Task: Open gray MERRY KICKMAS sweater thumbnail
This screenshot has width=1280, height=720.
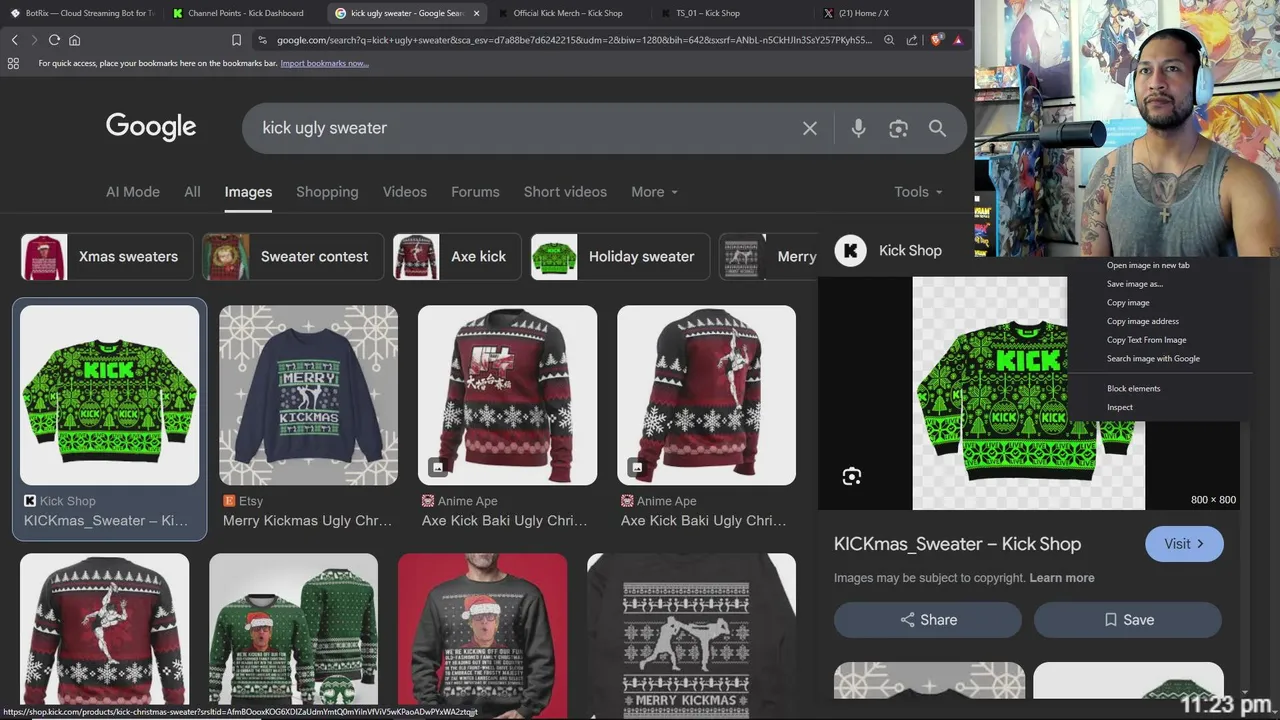Action: (x=691, y=636)
